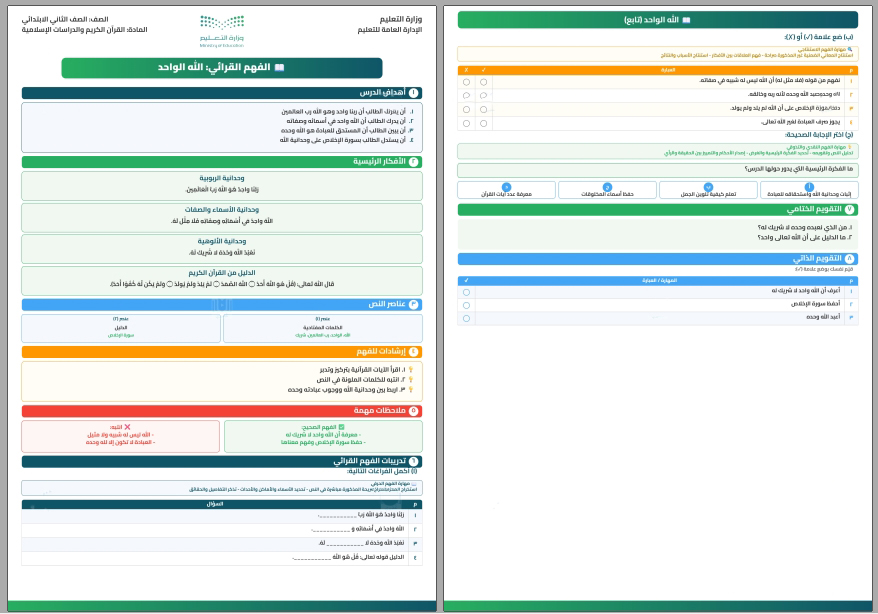Click number badge 6 beside 'تدريبات الفهم القرائي'
The width and height of the screenshot is (878, 614).
pyautogui.click(x=413, y=461)
